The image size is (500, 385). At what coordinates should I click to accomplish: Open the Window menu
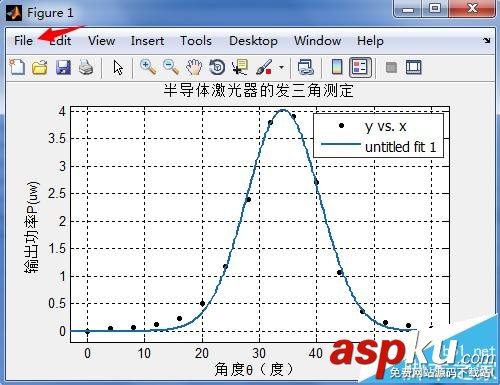(317, 41)
